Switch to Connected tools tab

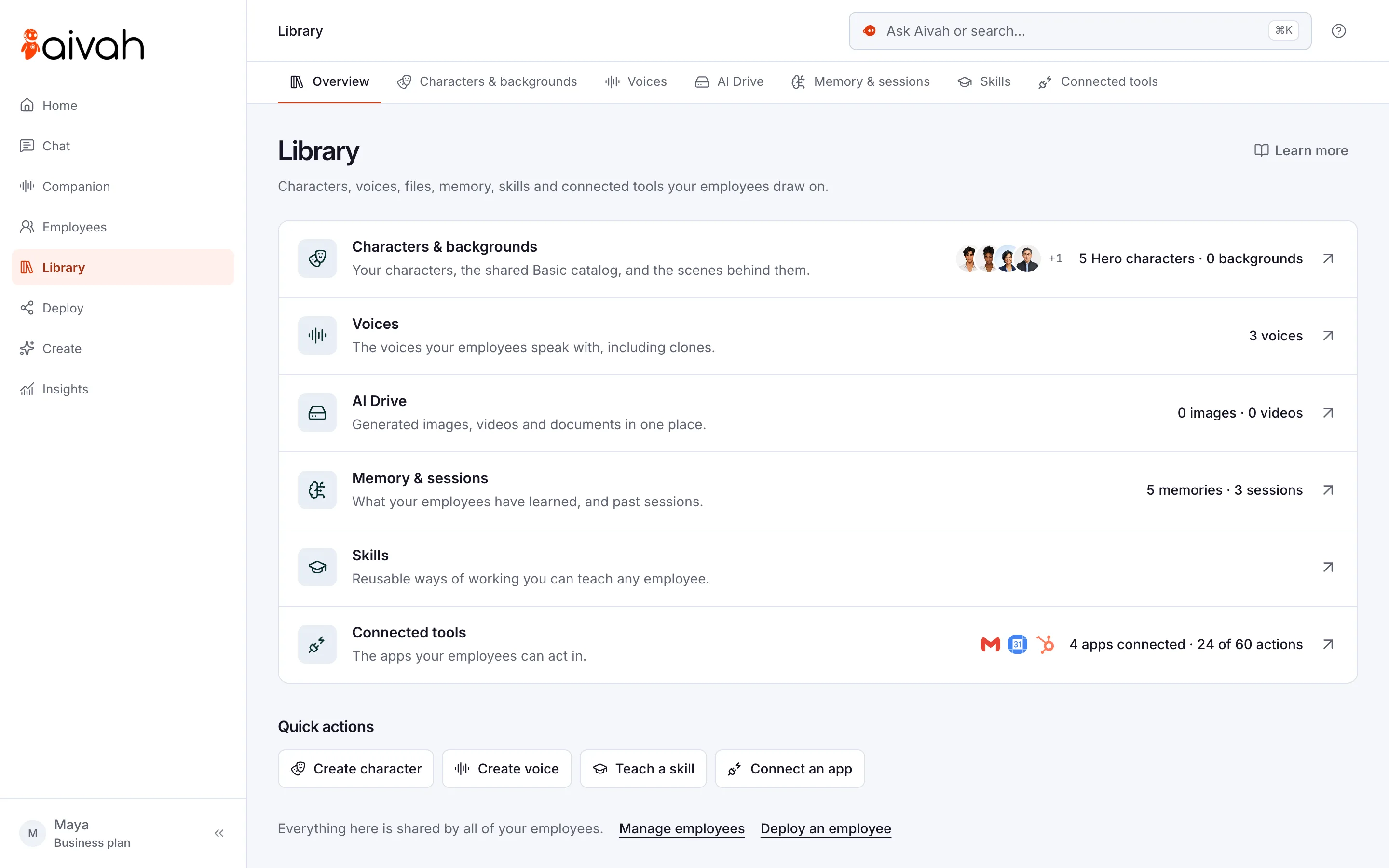tap(1098, 82)
